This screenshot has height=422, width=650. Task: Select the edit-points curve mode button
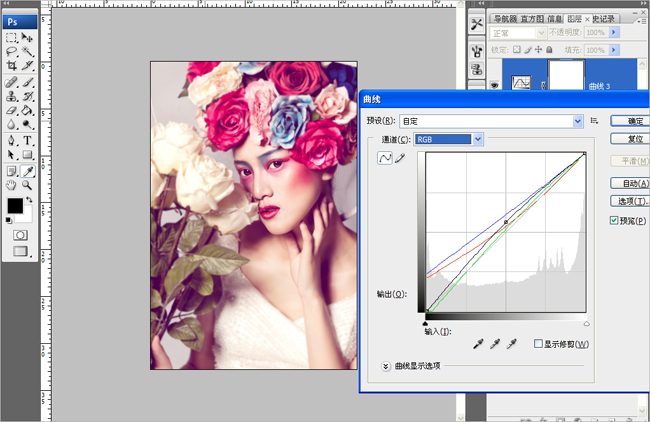tap(385, 158)
